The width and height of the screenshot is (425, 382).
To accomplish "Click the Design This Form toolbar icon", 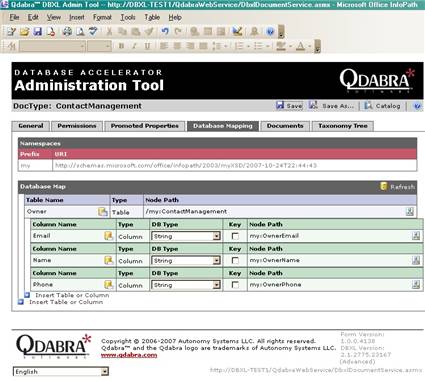I will (237, 32).
